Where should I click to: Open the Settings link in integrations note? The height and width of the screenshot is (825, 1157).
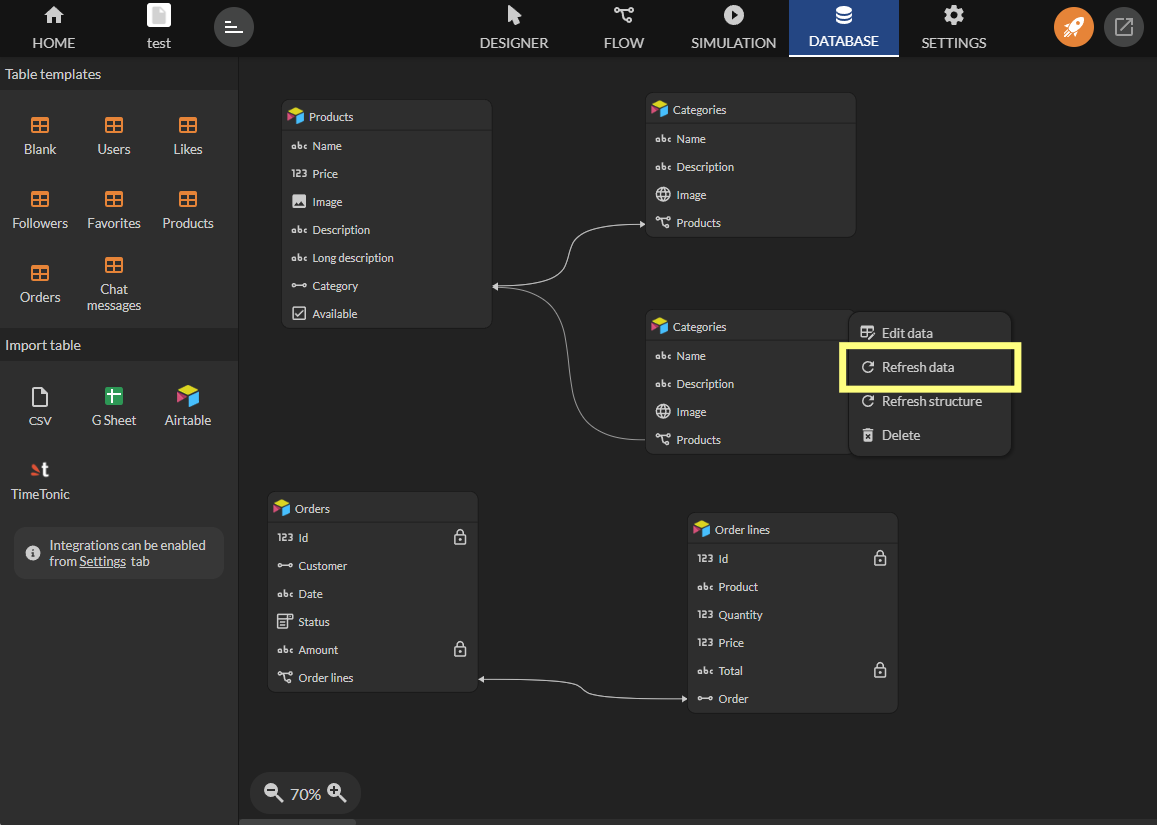pos(102,562)
